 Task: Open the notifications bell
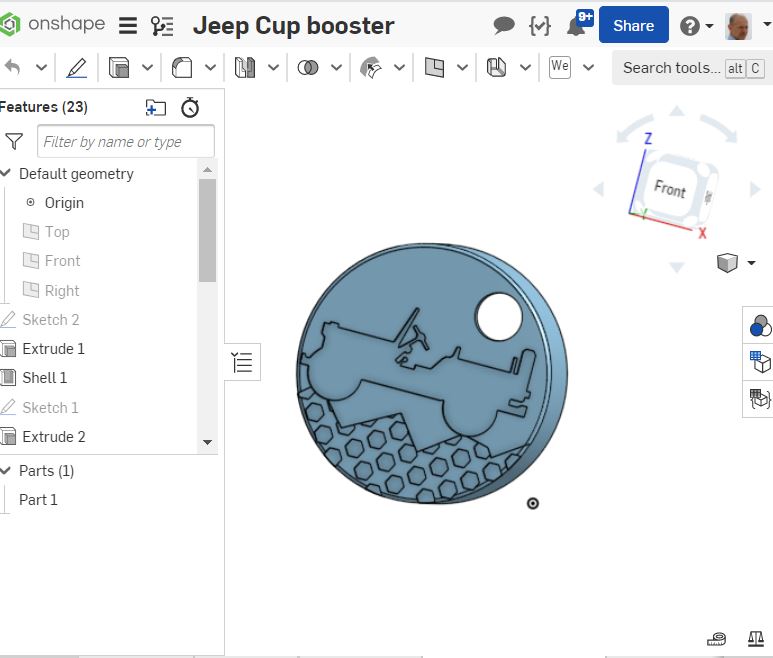[576, 26]
